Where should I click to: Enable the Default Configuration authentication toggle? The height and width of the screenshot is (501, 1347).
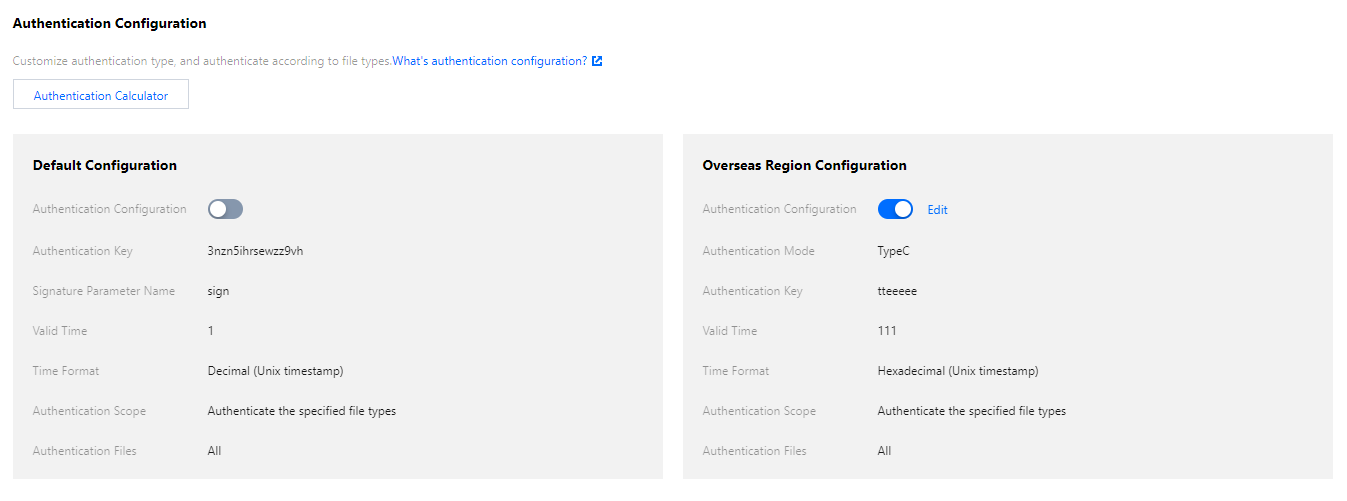225,209
